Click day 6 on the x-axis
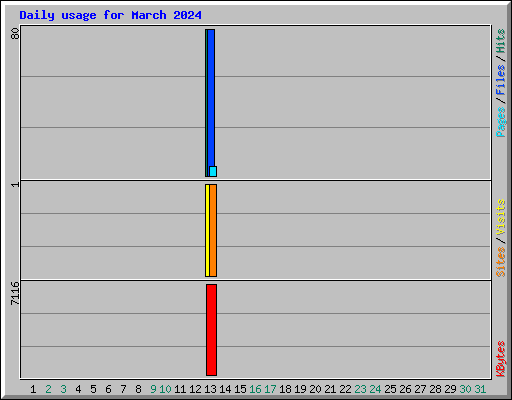 click(x=108, y=389)
